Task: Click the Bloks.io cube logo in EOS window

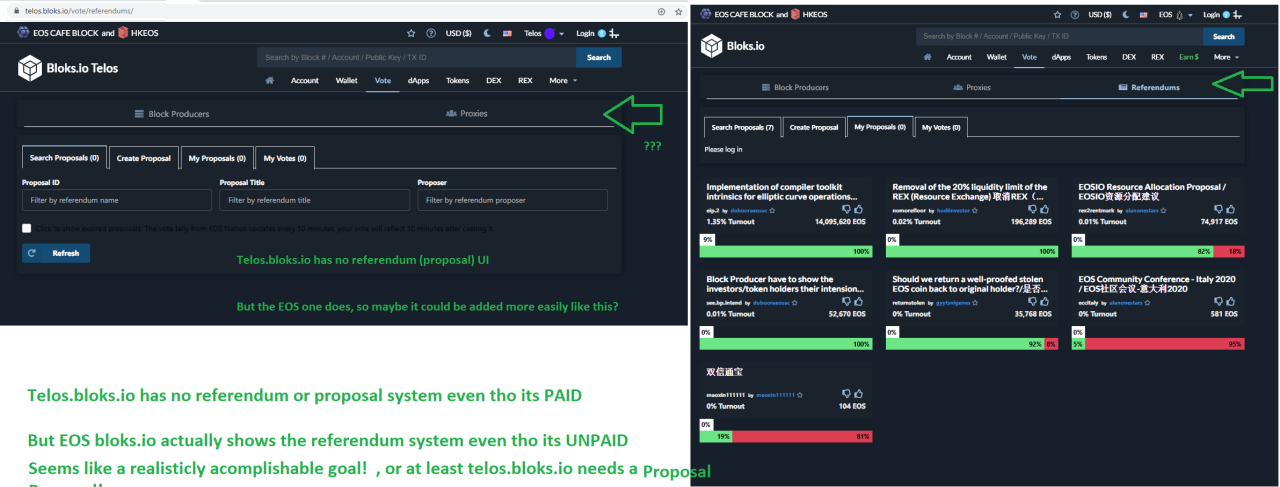Action: pos(711,45)
